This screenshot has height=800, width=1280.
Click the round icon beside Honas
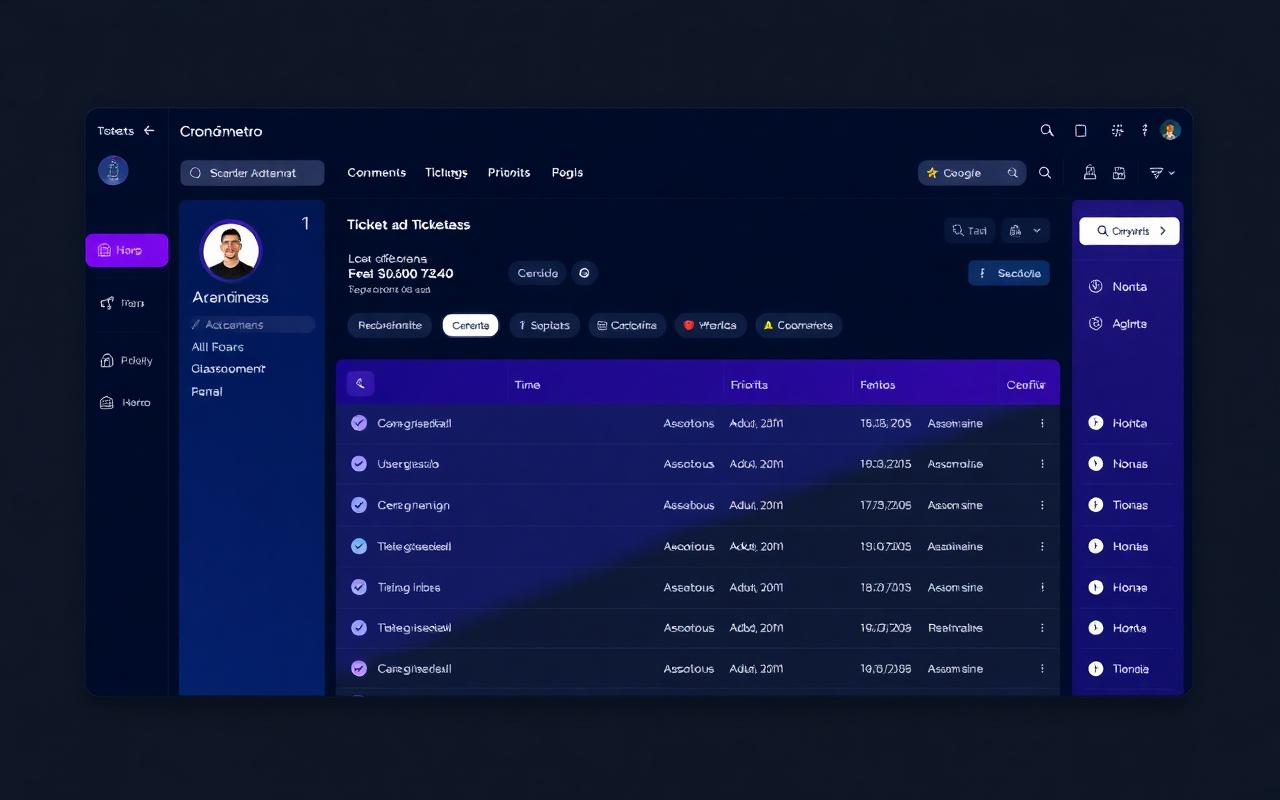click(1095, 546)
